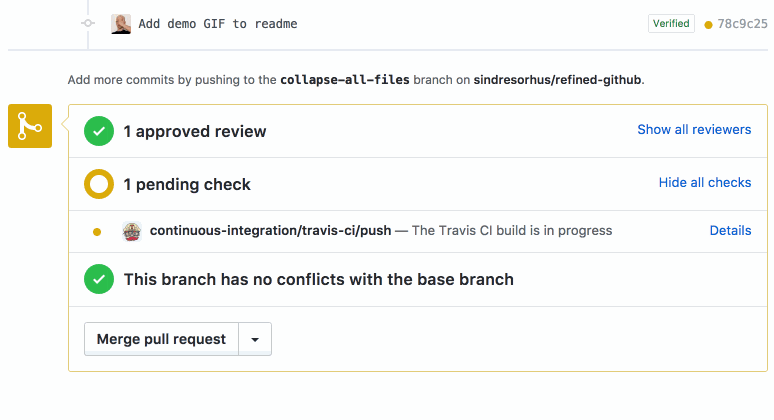Screen dimensions: 774x420
Task: Open the merge options dropdown arrow
Action: point(255,339)
